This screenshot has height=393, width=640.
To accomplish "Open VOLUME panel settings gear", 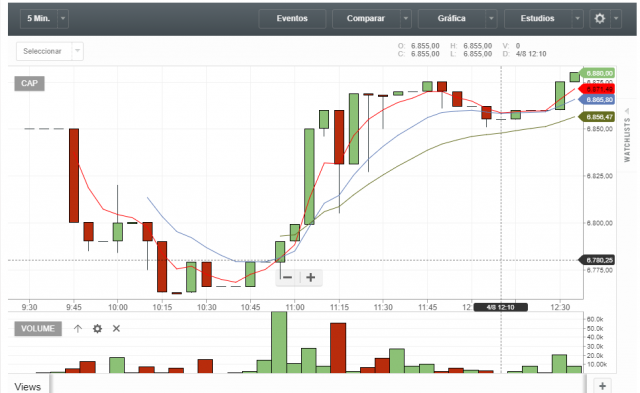I will point(97,329).
